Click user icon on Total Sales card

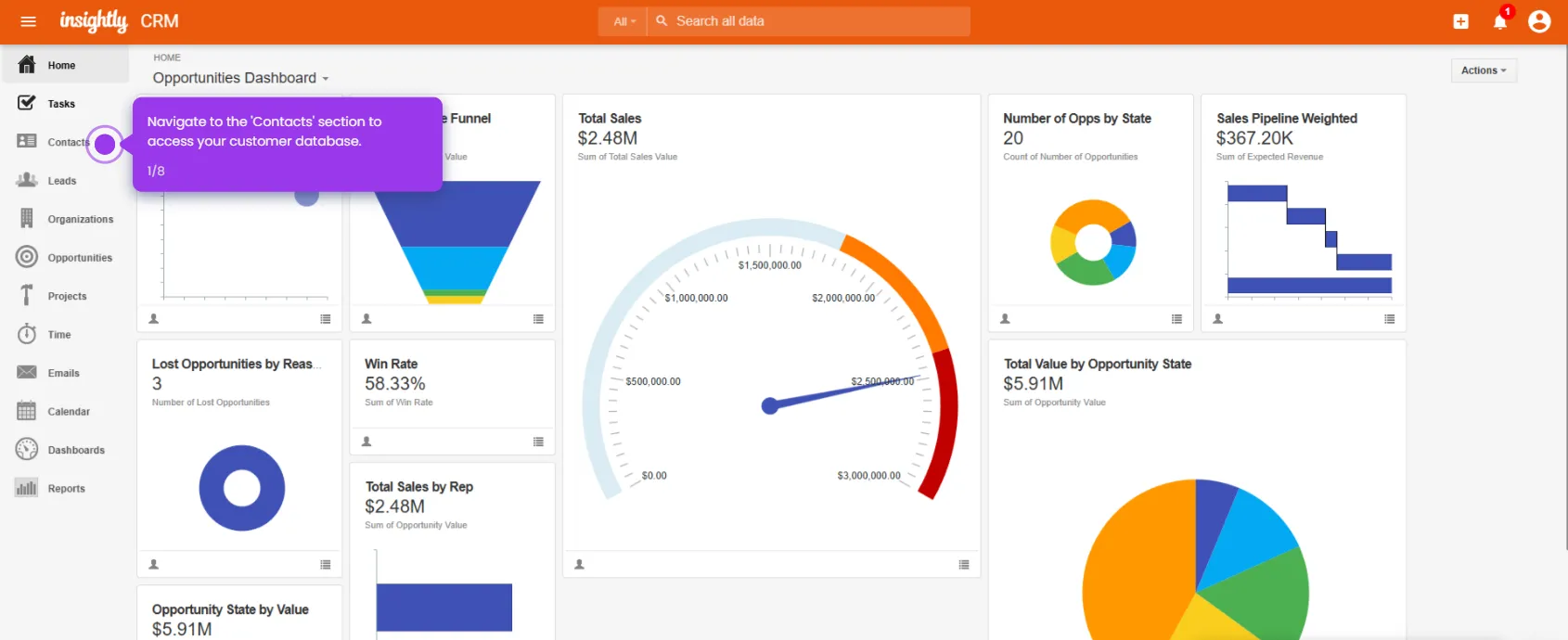click(580, 564)
